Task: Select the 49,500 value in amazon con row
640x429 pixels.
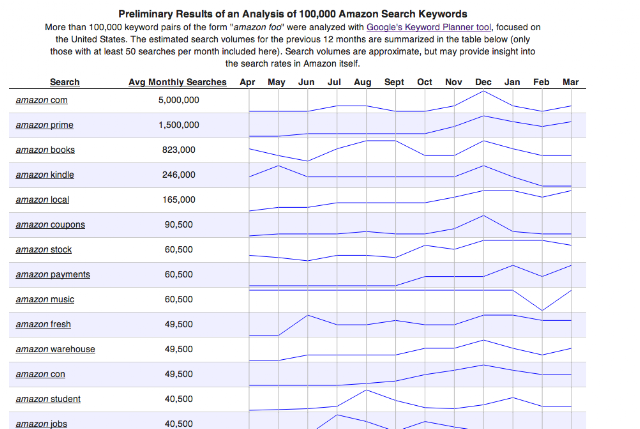Action: tap(179, 374)
